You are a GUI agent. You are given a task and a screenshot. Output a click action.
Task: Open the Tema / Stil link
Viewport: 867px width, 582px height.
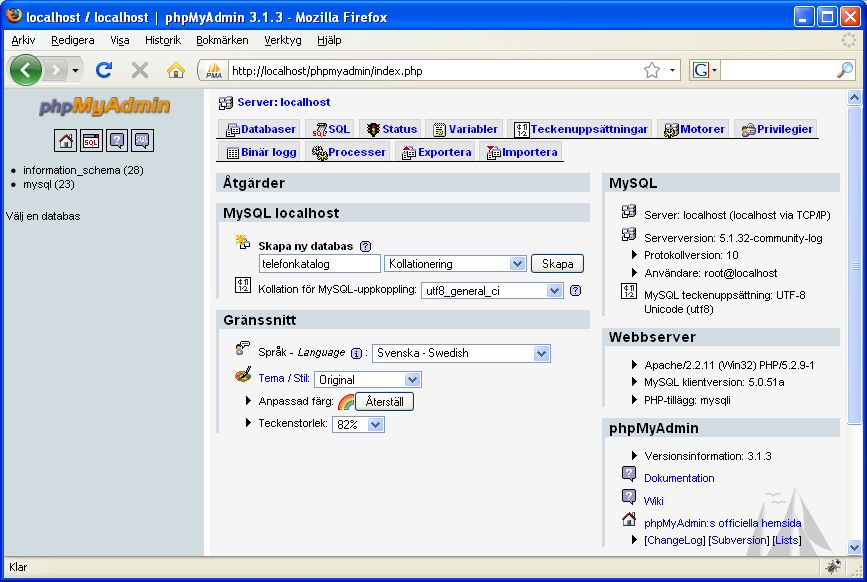[x=283, y=378]
